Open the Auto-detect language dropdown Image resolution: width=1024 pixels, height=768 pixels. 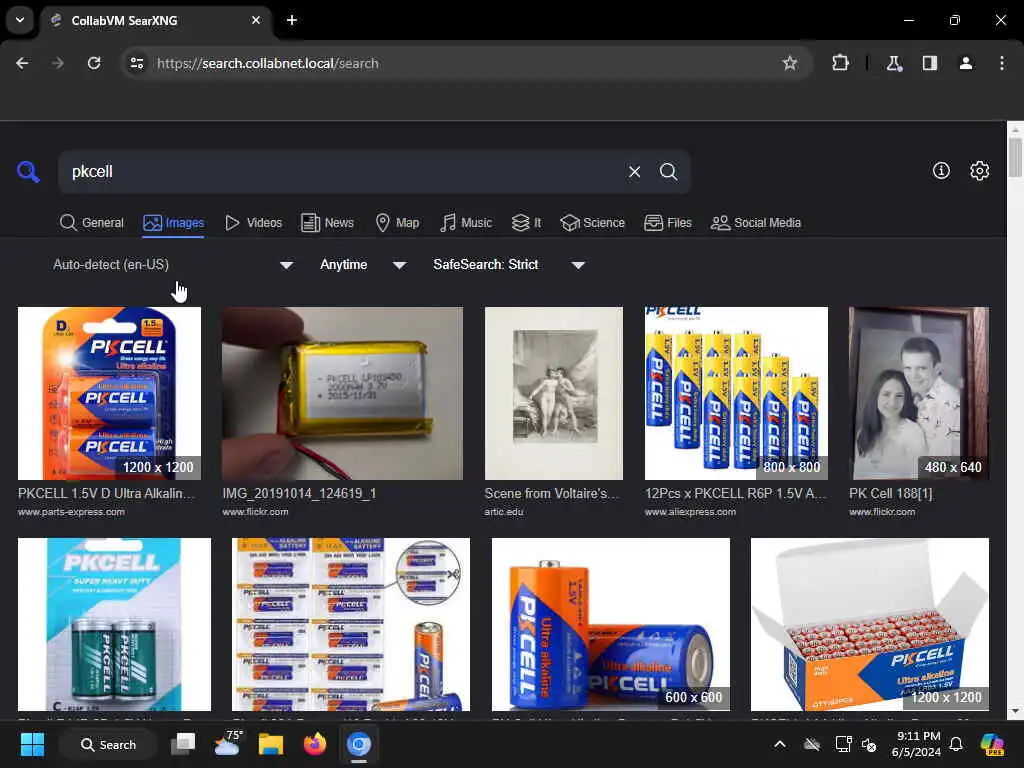tap(172, 264)
